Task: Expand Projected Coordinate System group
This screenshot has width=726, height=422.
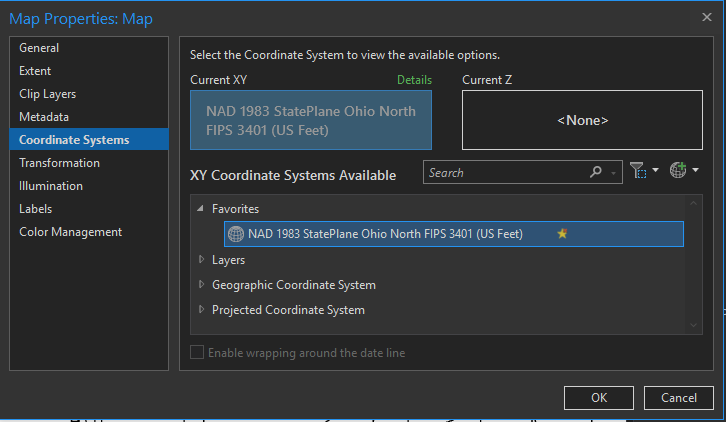Action: [201, 310]
